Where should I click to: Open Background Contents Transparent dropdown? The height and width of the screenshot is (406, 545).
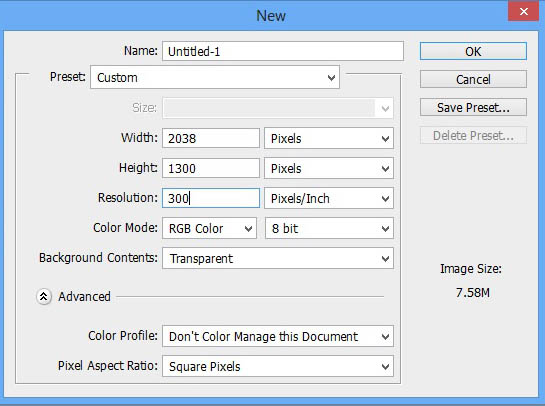click(278, 258)
